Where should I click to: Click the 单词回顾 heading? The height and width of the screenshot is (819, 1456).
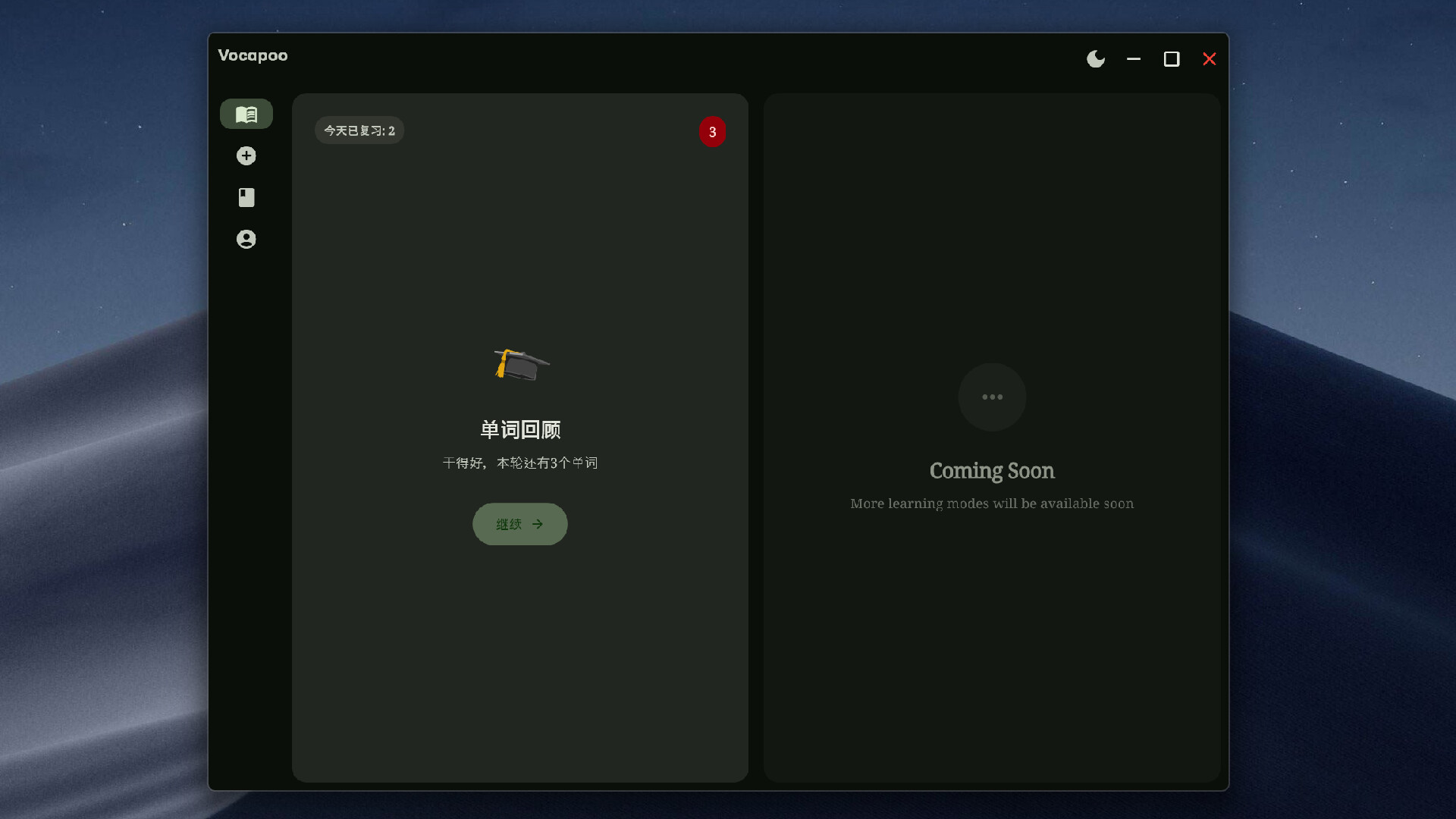coord(519,429)
